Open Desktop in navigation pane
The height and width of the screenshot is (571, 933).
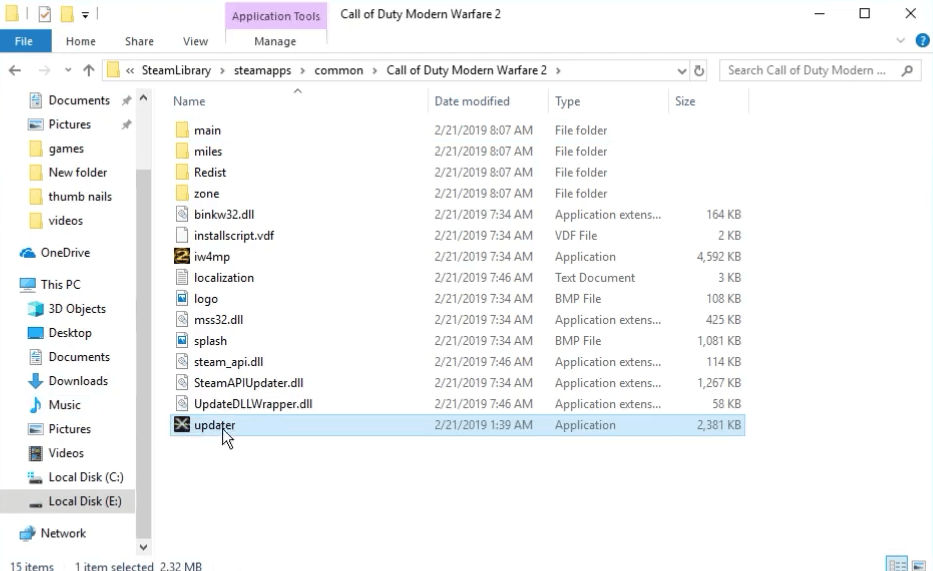[x=60, y=333]
